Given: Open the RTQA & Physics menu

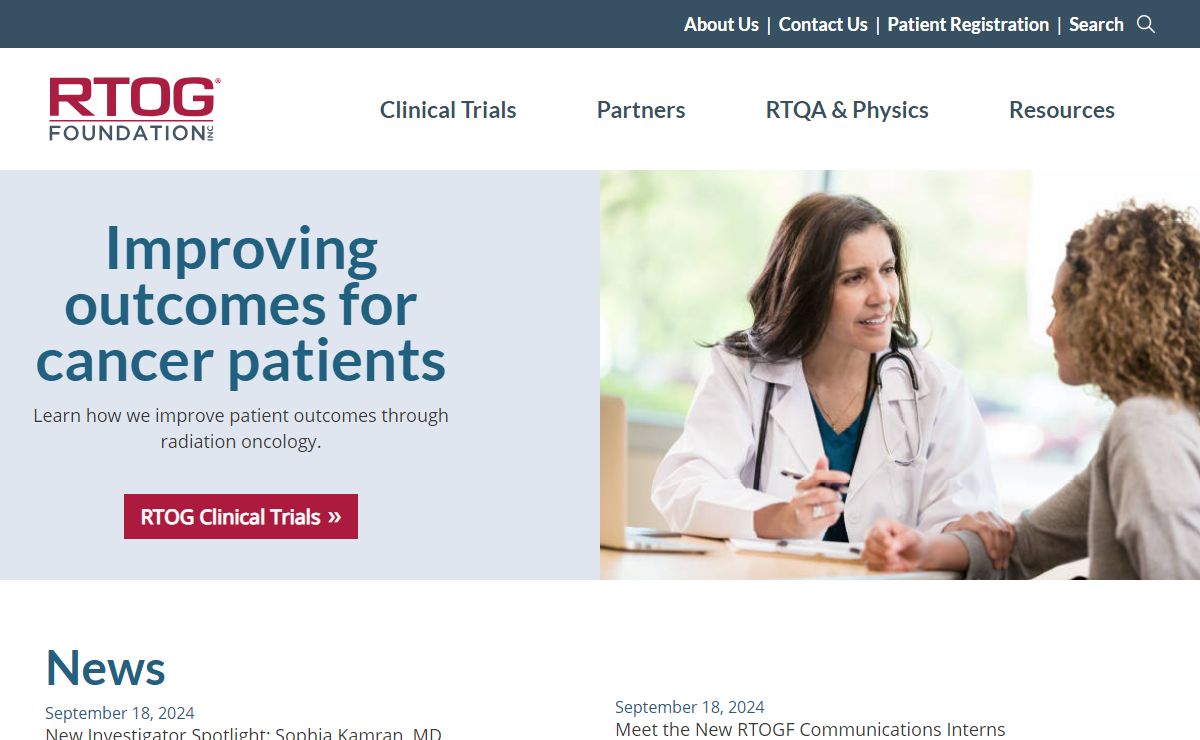Looking at the screenshot, I should tap(847, 110).
